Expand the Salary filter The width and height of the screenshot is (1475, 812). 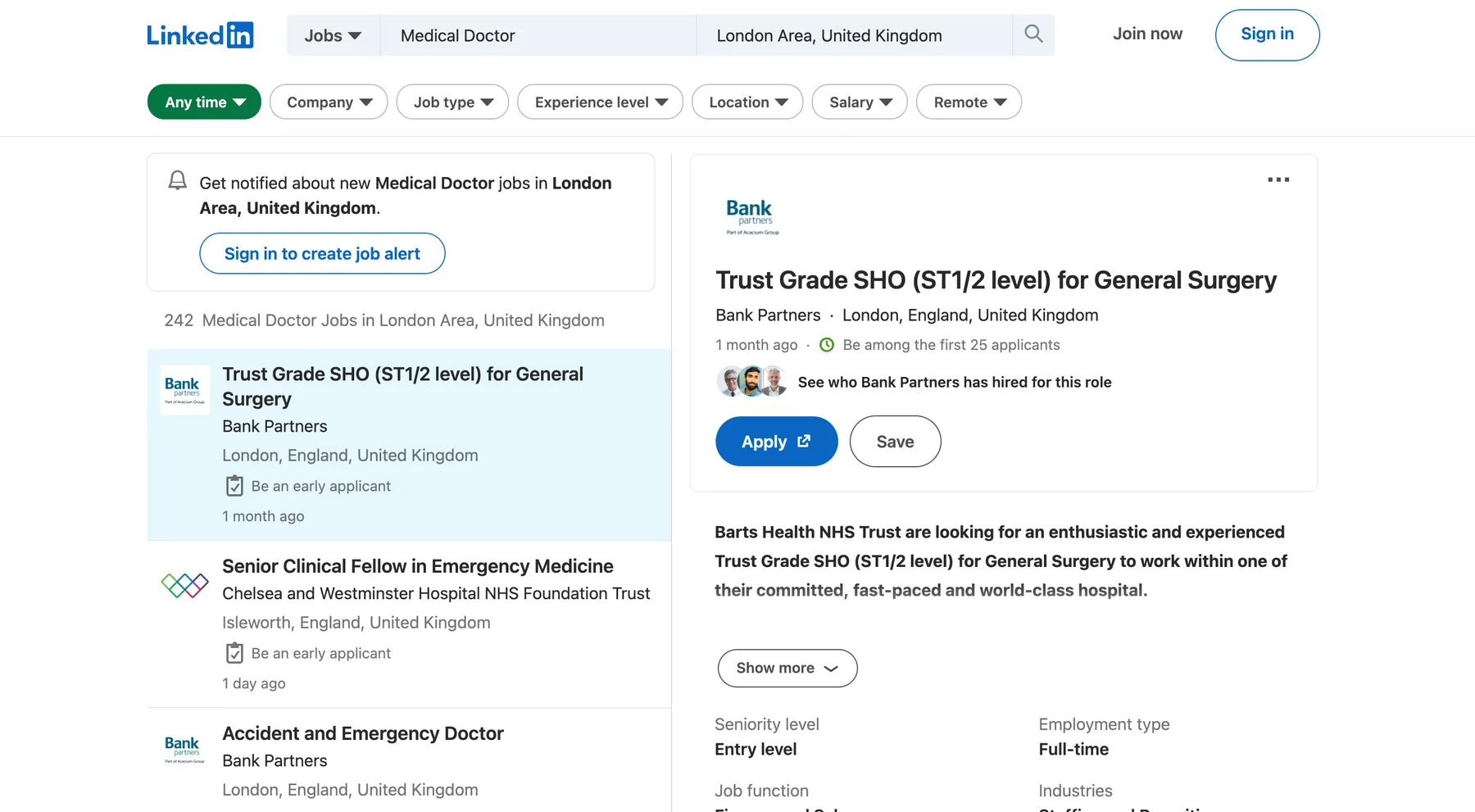[860, 102]
